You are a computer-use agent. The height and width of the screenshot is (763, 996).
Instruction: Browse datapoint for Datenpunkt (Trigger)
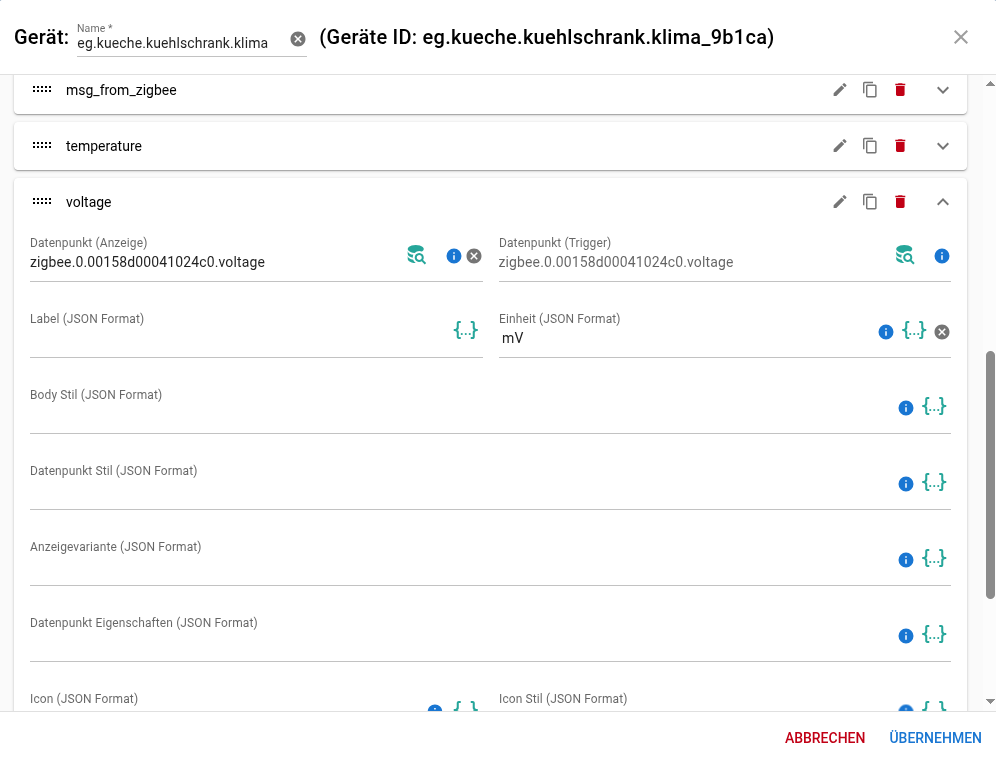[x=905, y=256]
